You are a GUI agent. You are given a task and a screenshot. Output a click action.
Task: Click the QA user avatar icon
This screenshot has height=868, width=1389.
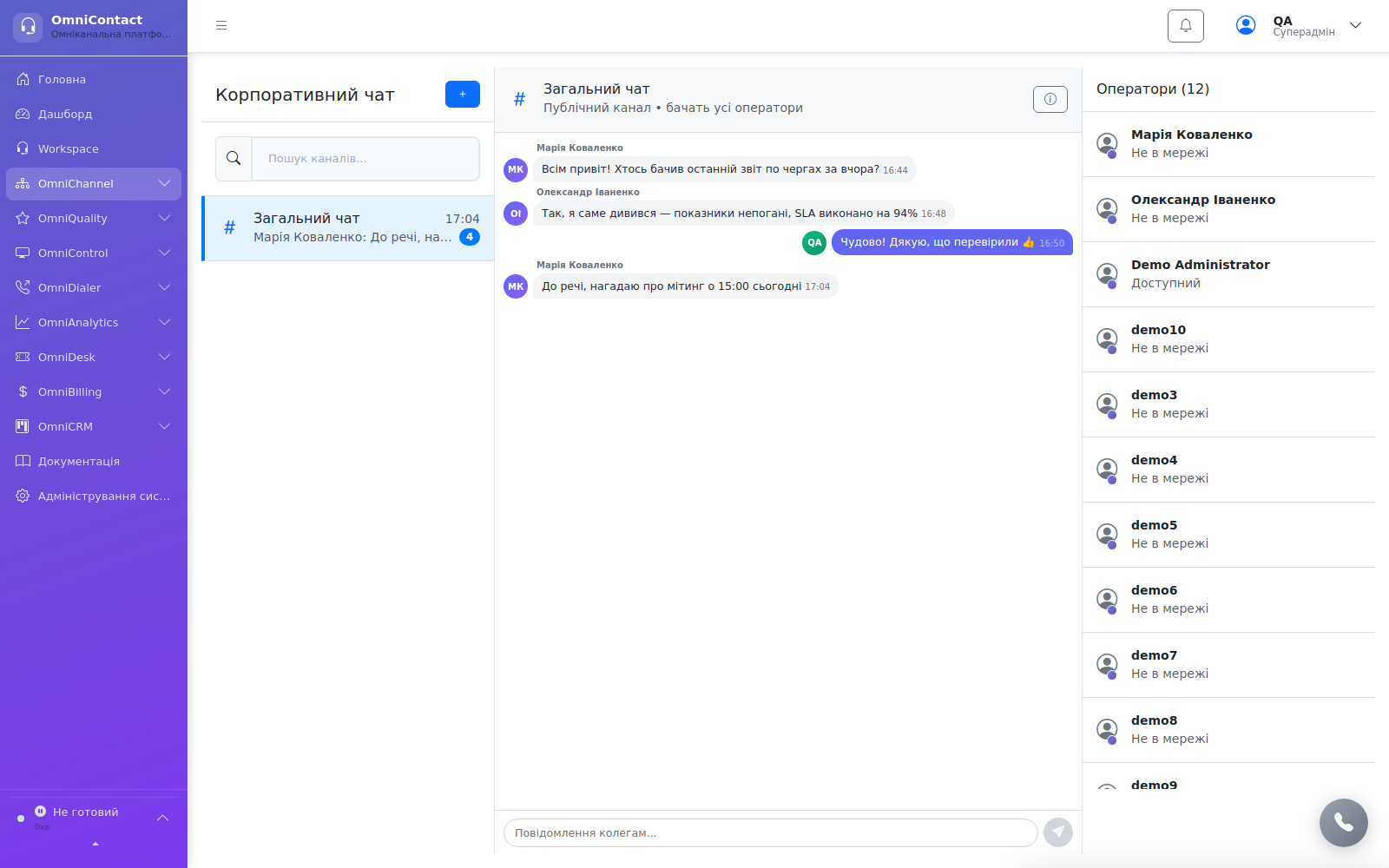[1246, 26]
